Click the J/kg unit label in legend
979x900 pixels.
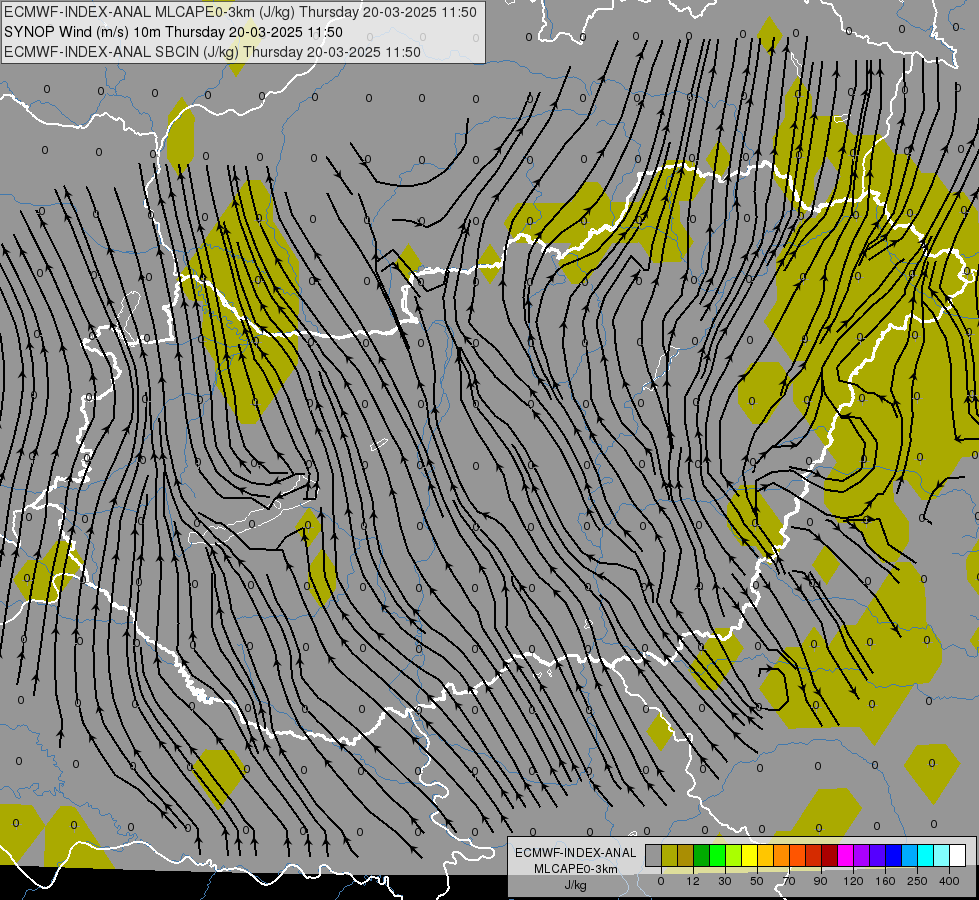(575, 885)
